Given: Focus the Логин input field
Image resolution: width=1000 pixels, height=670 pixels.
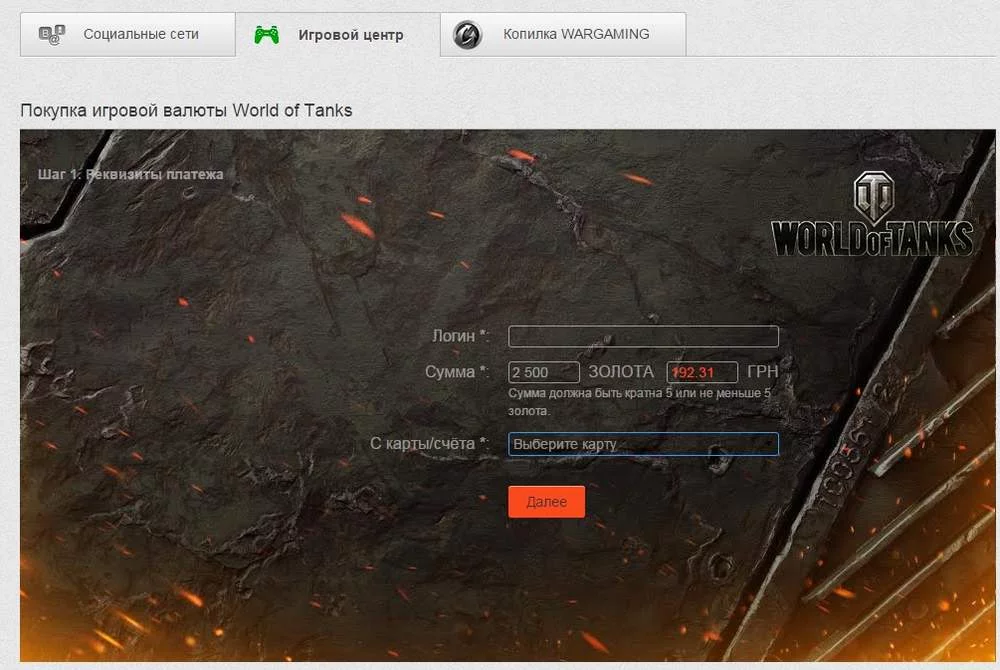Looking at the screenshot, I should [643, 336].
